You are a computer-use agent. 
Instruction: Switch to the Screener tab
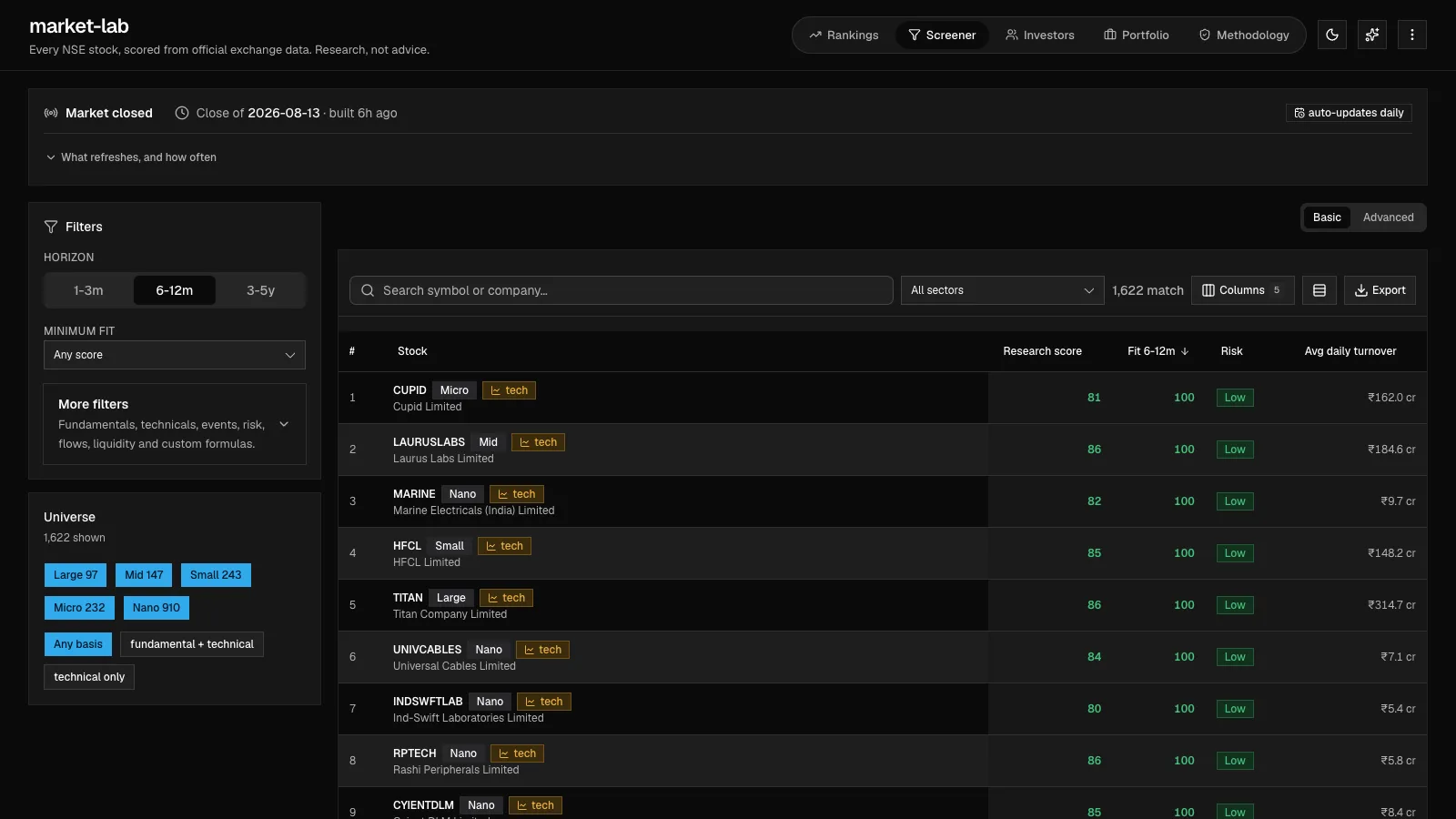(x=942, y=35)
